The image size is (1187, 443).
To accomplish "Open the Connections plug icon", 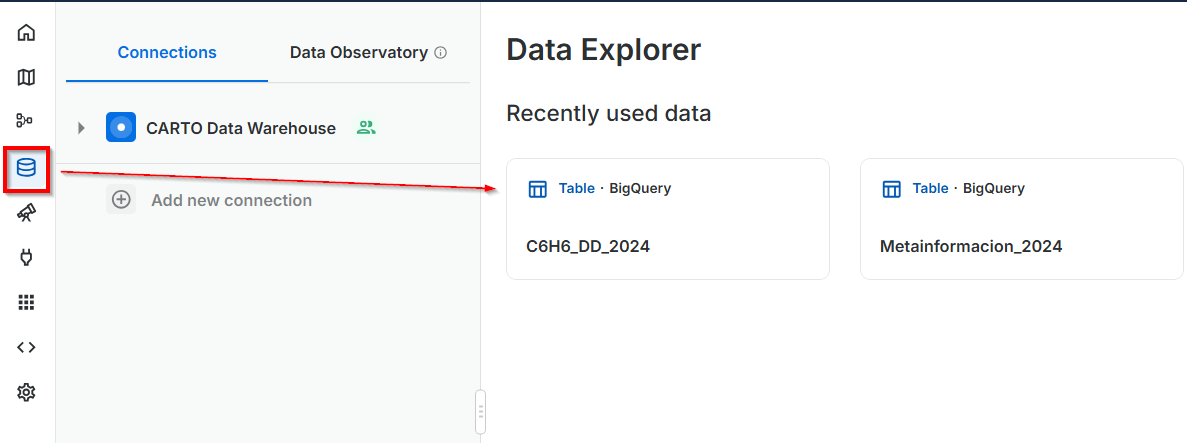I will [27, 258].
